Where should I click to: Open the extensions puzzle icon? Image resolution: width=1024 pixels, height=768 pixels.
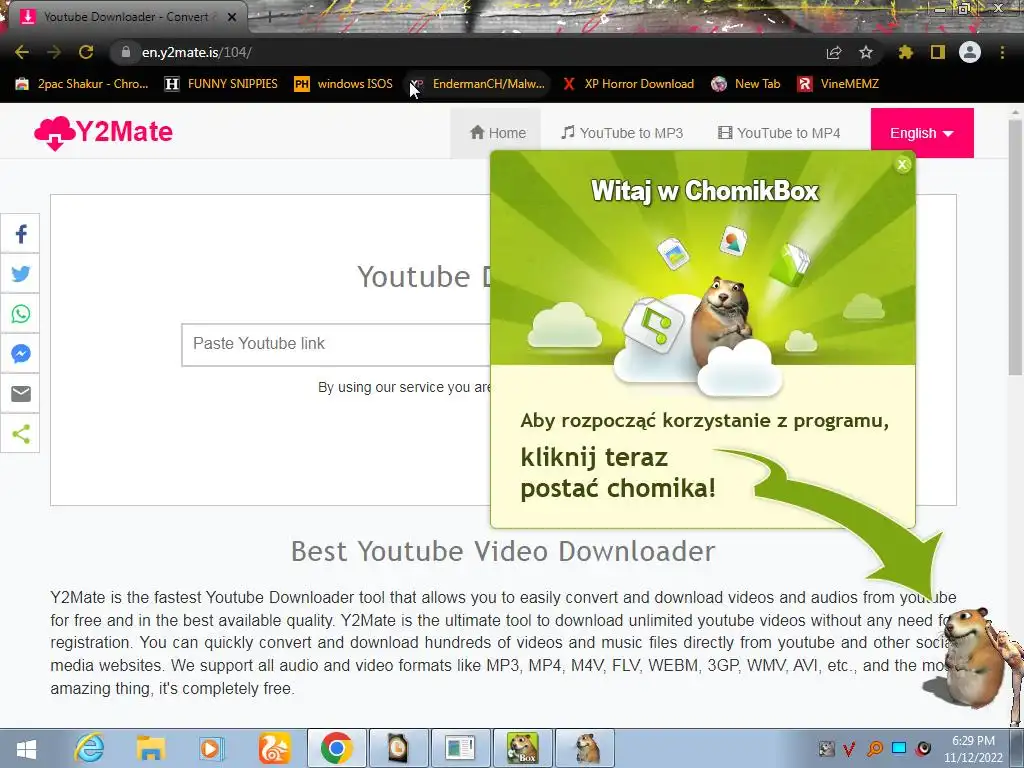pyautogui.click(x=906, y=52)
